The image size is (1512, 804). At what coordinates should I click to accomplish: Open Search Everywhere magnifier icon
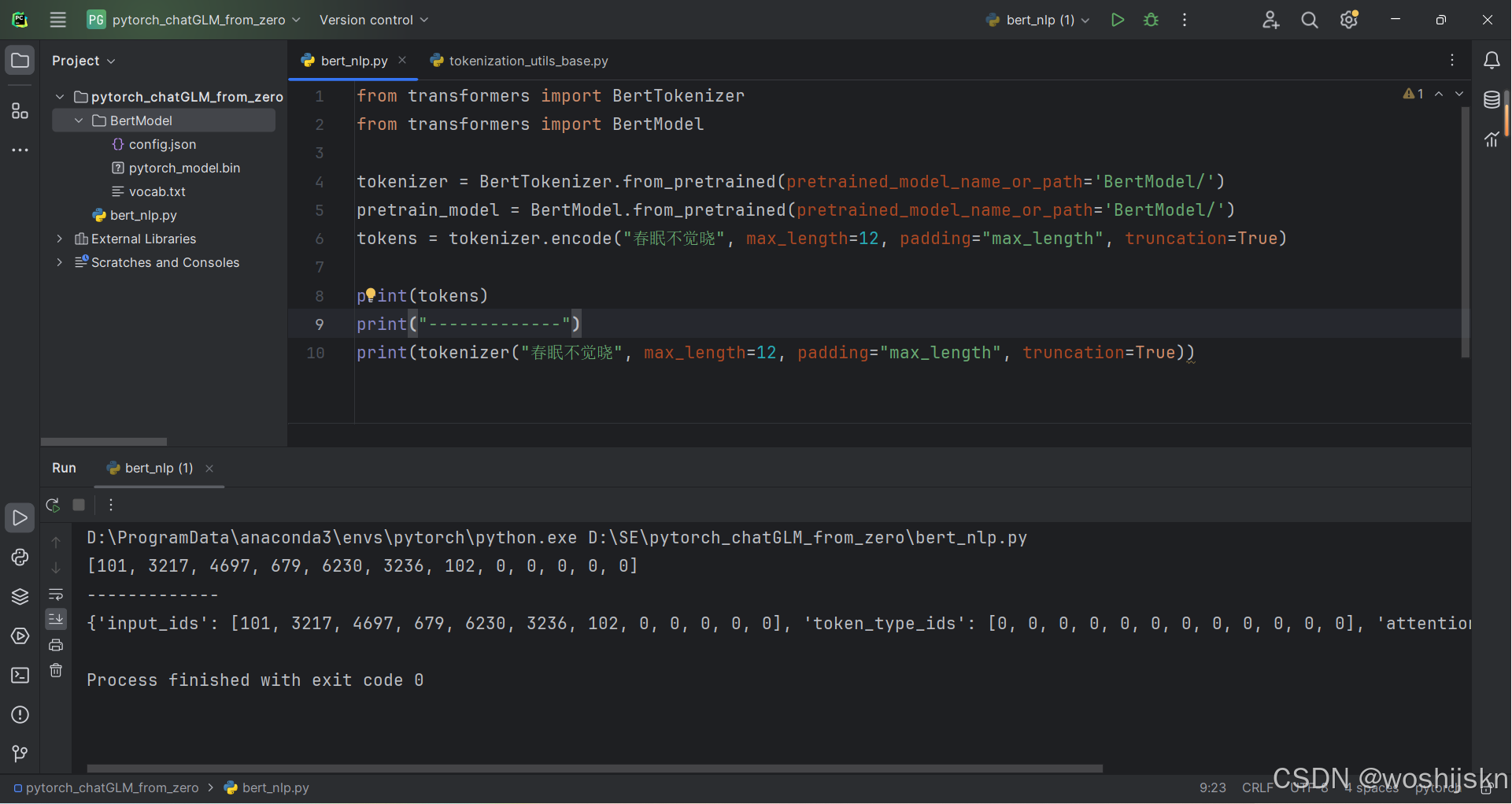click(x=1309, y=20)
